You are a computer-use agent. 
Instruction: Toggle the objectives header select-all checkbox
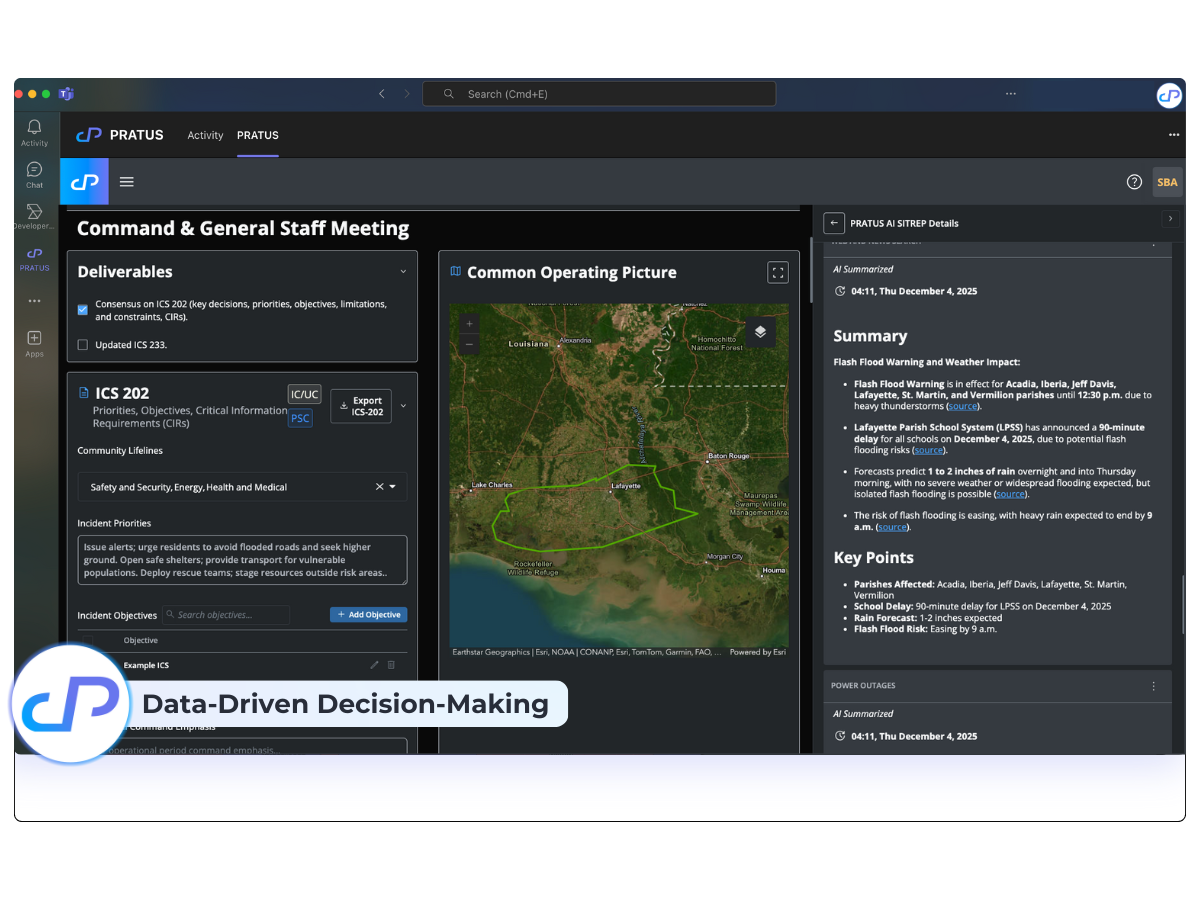pos(87,641)
